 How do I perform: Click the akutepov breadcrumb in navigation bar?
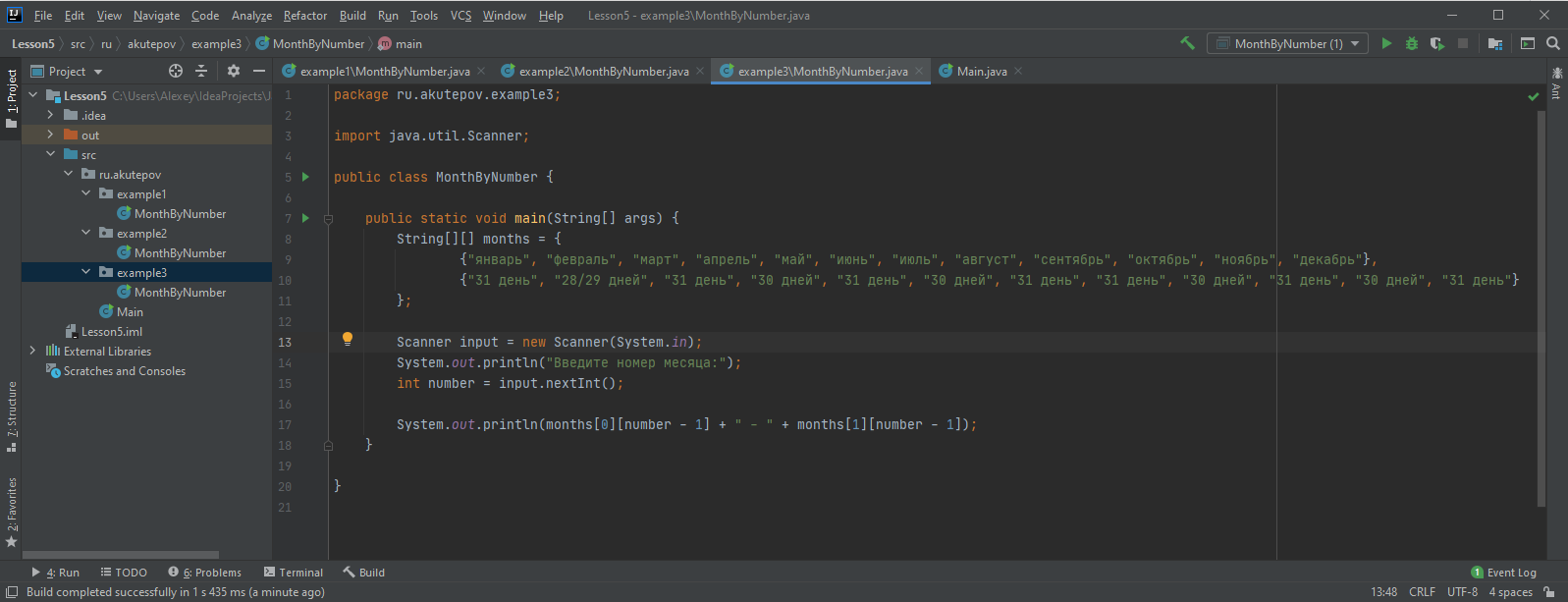click(x=151, y=43)
